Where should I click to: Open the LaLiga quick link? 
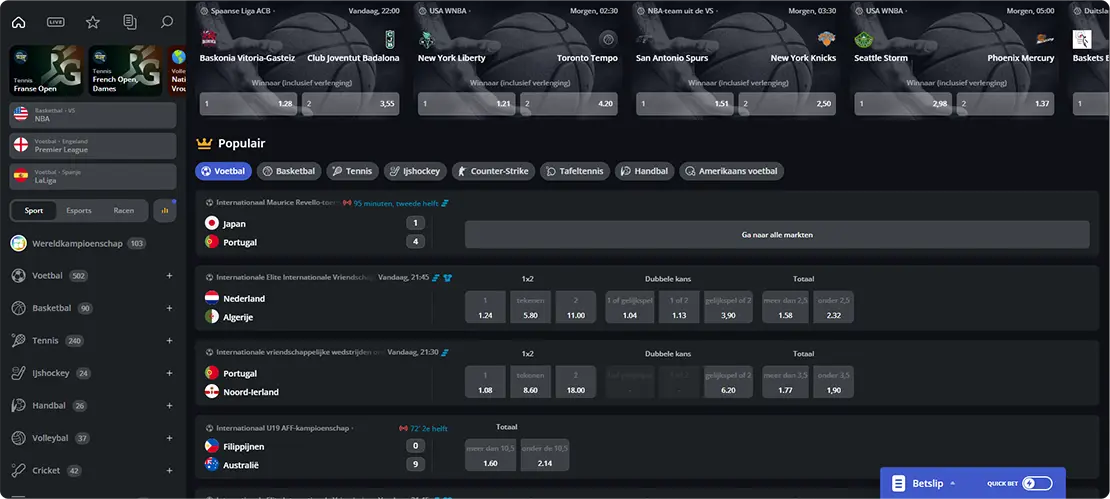(x=93, y=176)
